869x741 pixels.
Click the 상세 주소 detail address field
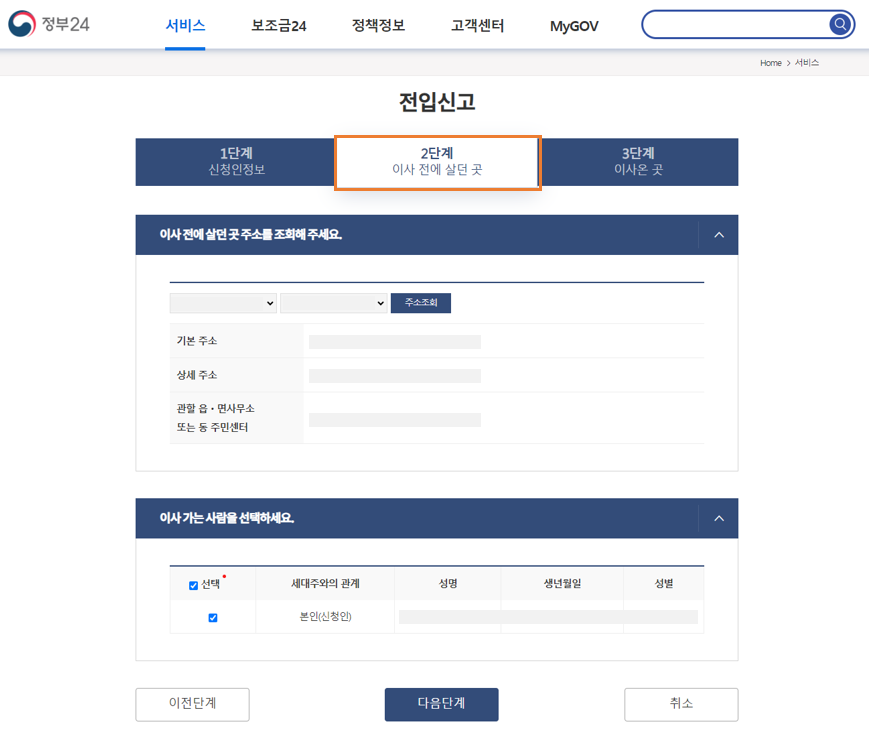(x=394, y=375)
